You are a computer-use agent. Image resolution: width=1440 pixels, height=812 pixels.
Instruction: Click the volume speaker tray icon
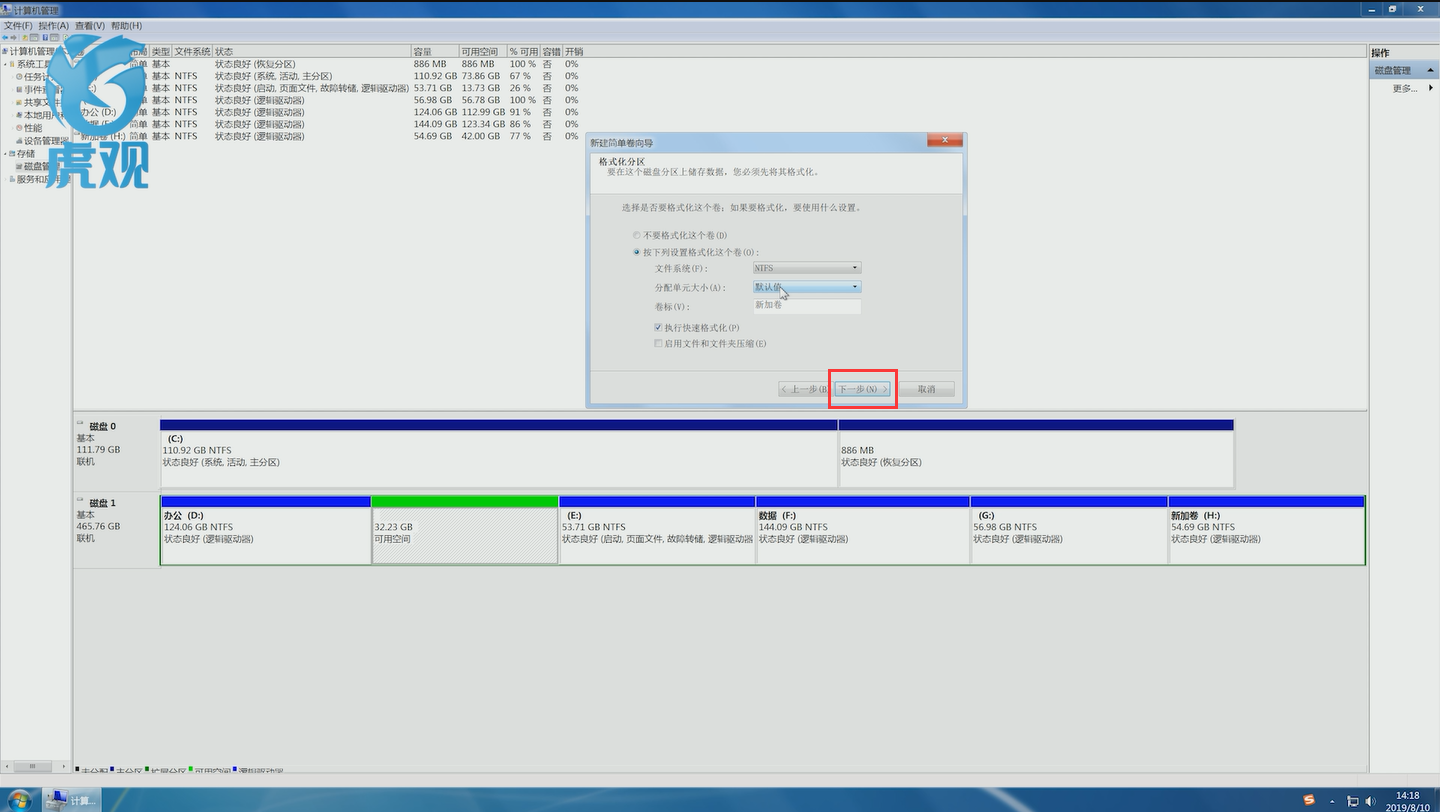(x=1368, y=801)
